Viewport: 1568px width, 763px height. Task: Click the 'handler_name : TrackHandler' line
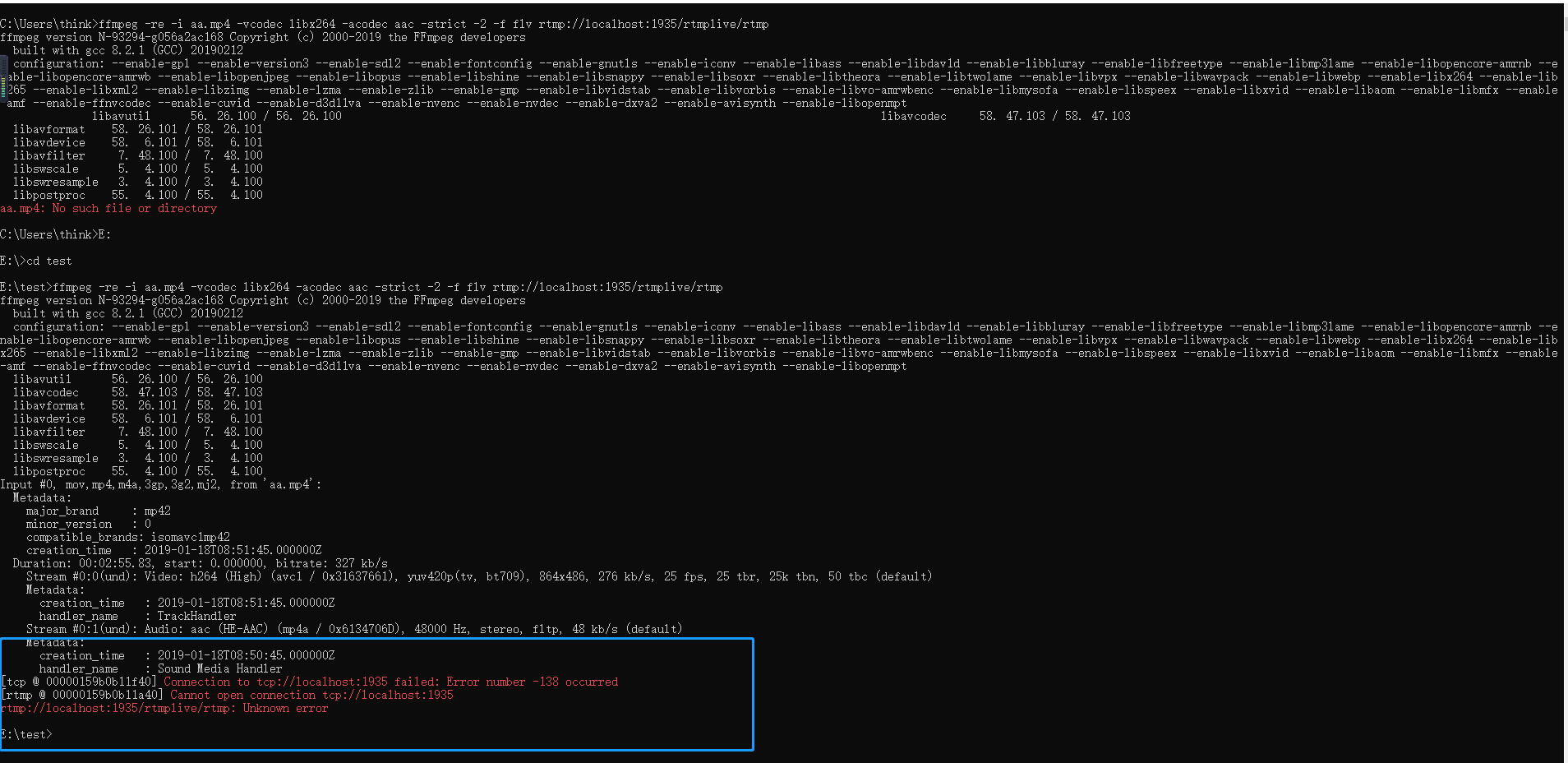137,616
